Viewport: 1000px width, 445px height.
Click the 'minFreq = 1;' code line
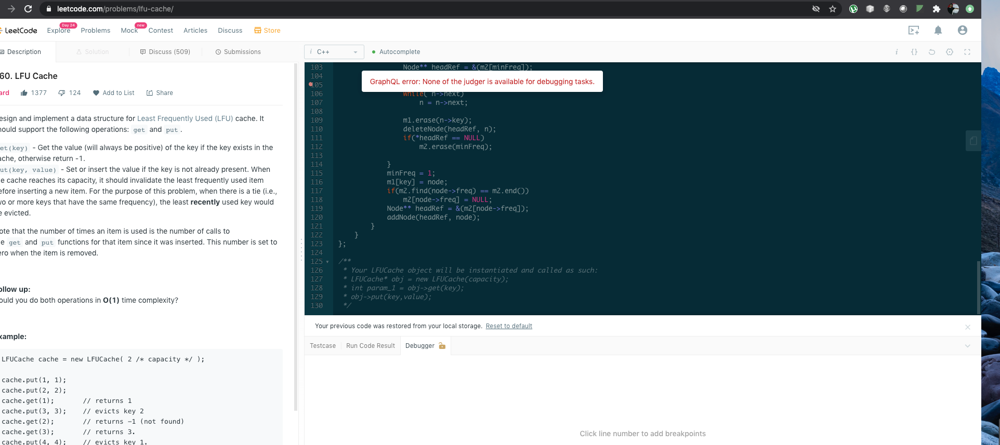(410, 173)
